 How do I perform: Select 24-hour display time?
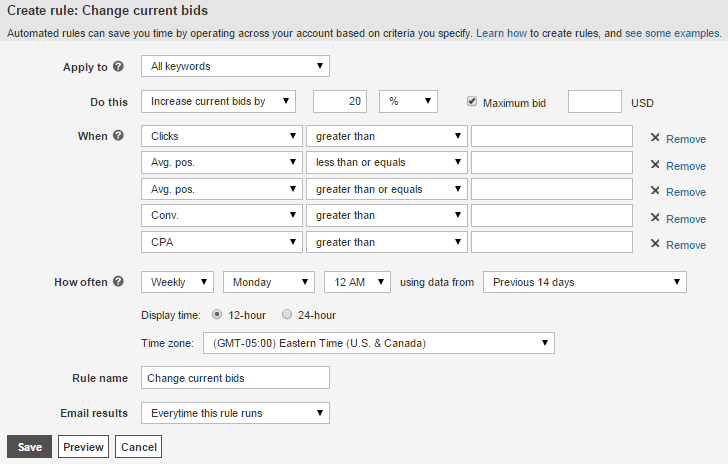287,314
